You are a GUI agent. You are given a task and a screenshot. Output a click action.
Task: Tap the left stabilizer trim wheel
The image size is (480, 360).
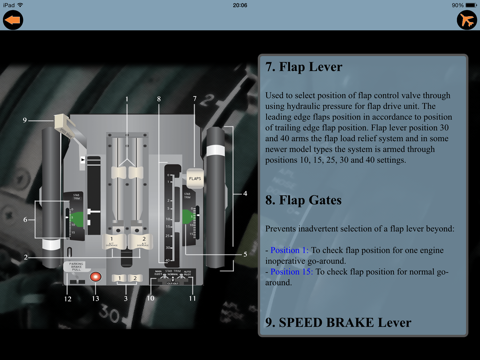pos(51,197)
